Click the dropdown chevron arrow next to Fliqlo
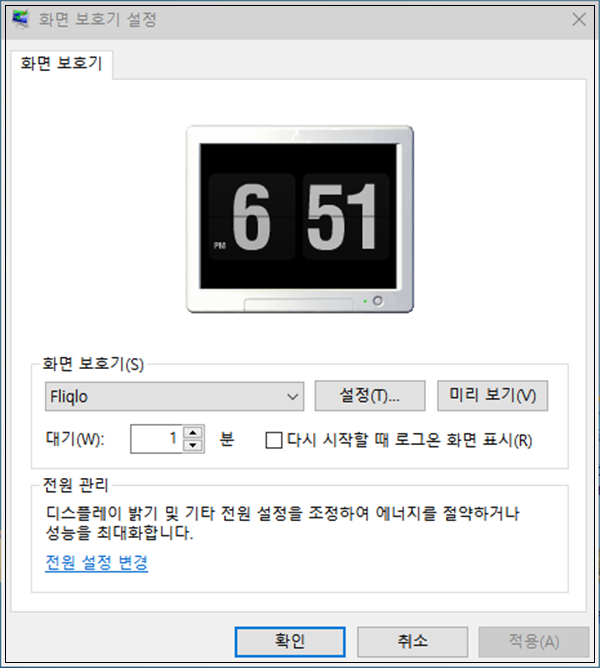This screenshot has height=668, width=600. click(292, 397)
